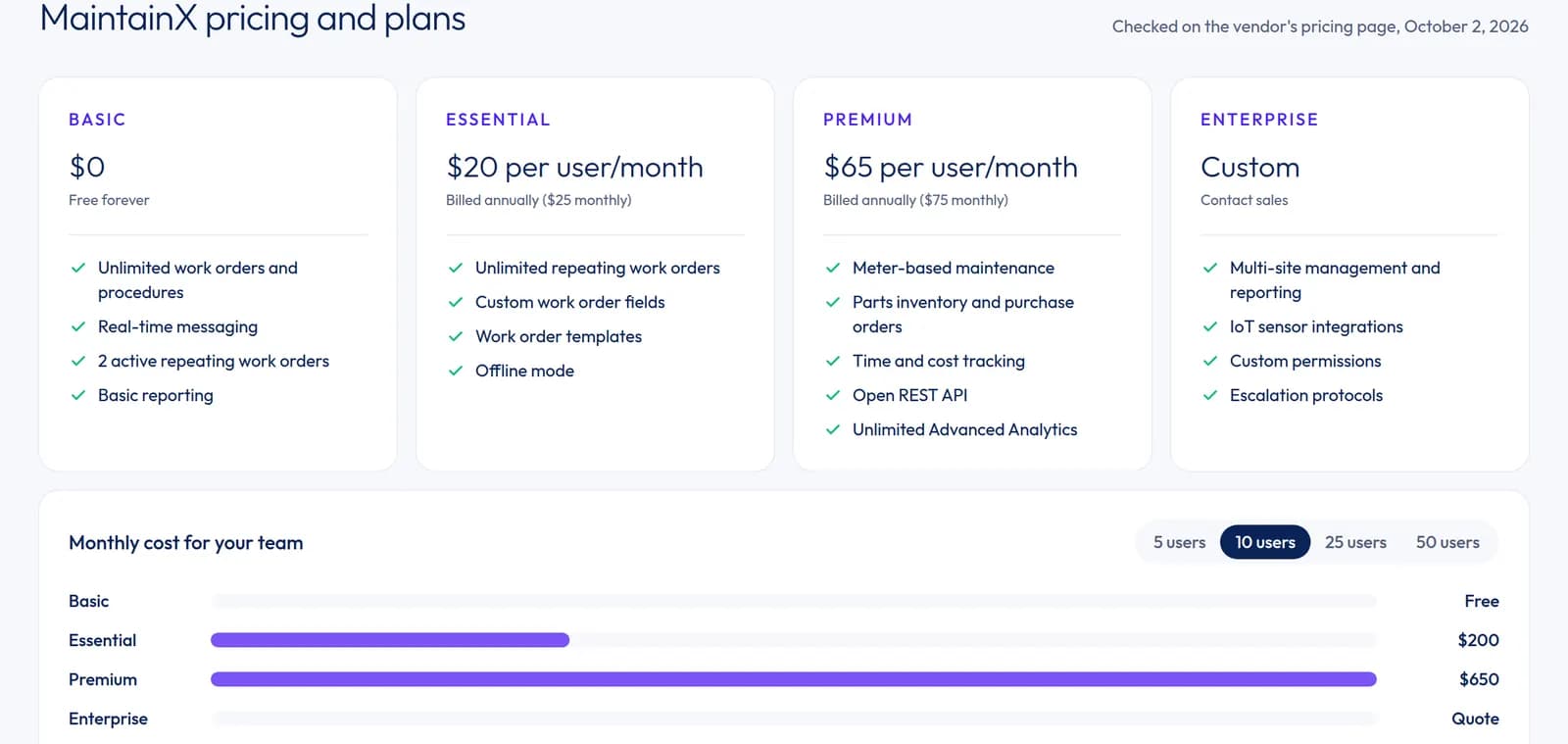1568x744 pixels.
Task: Click checkmark next to Custom permissions
Action: [x=1210, y=361]
